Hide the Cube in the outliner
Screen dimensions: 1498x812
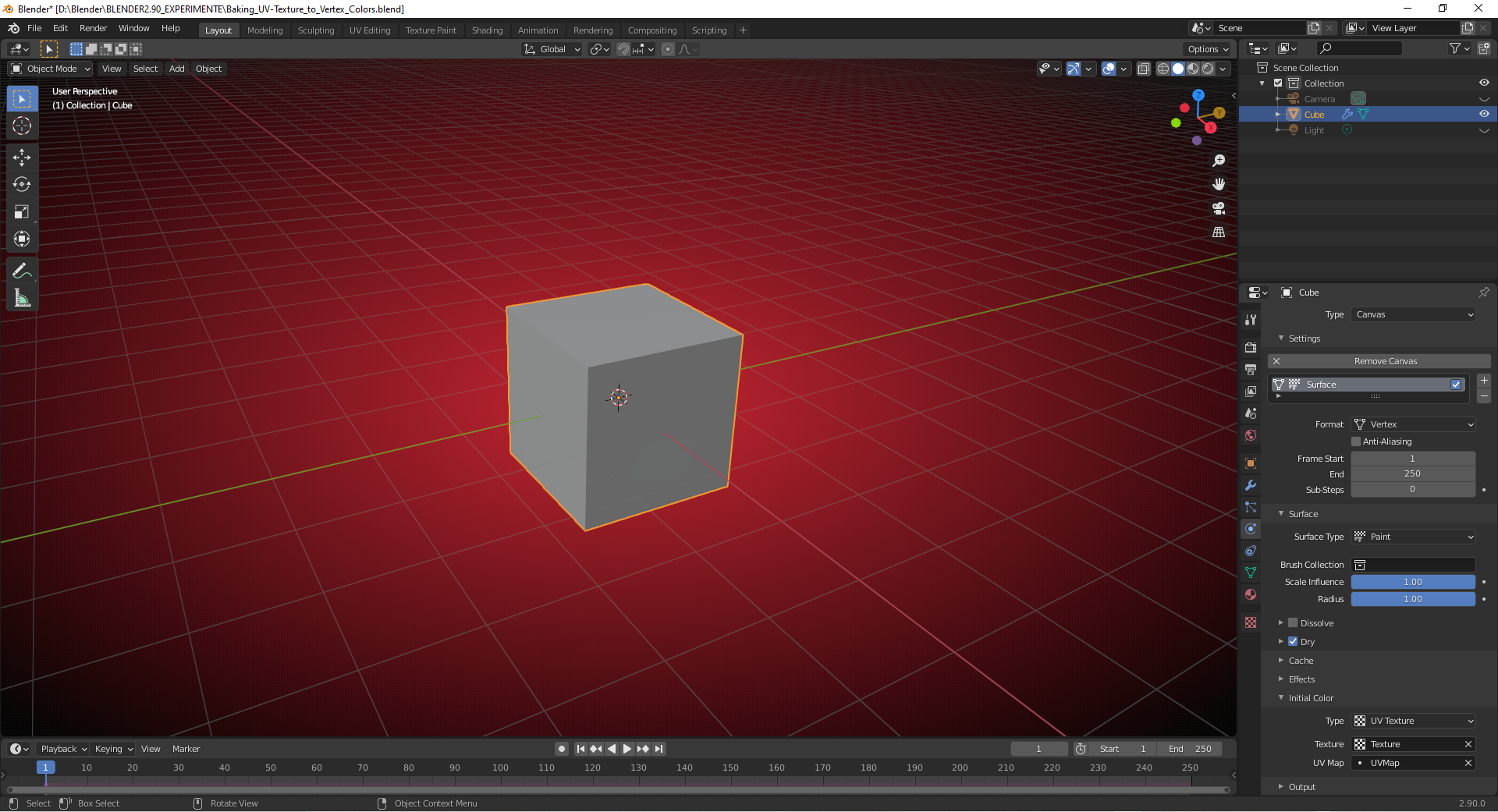[1484, 114]
